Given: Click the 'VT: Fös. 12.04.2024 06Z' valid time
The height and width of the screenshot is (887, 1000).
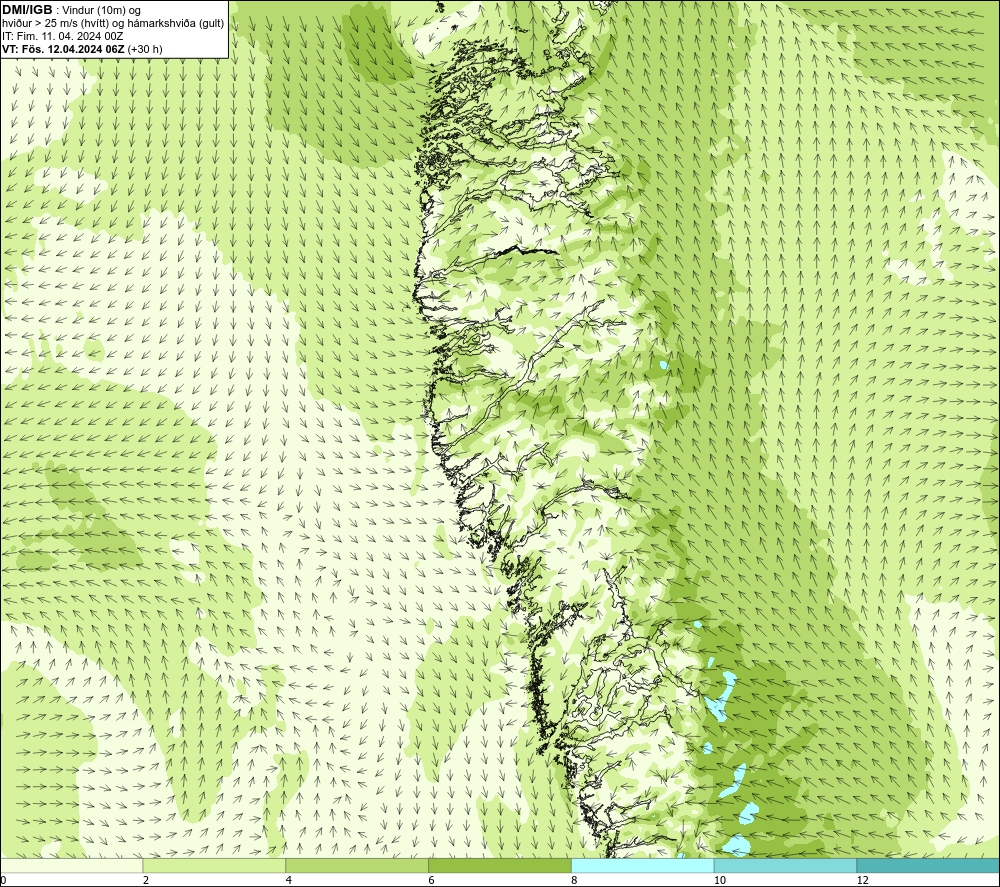Looking at the screenshot, I should [64, 49].
